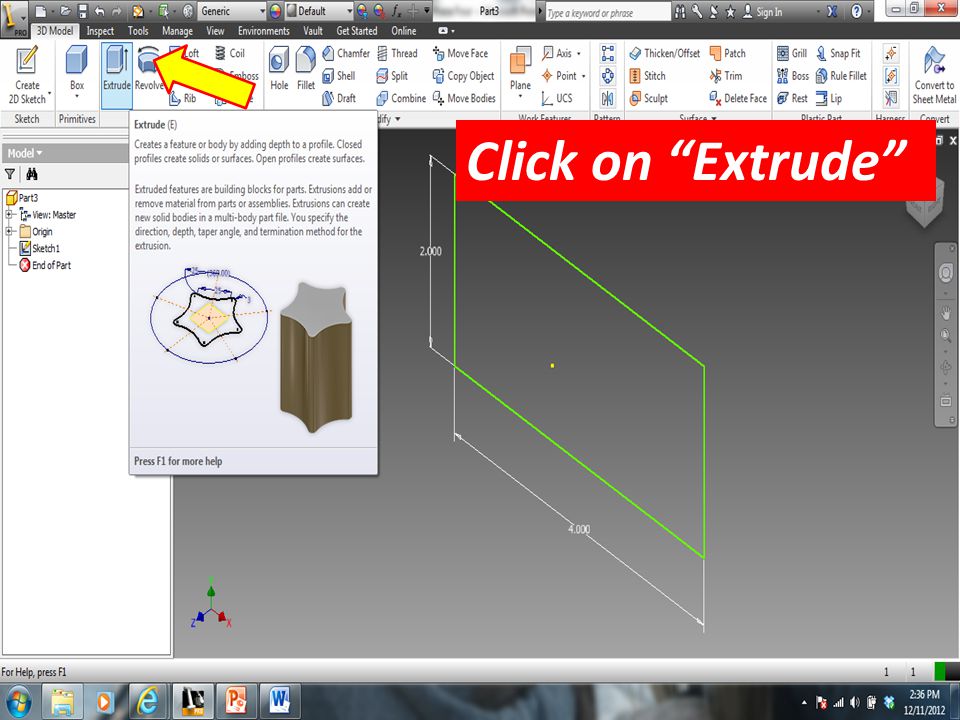Choose the Chamfer tool
960x720 pixels.
point(346,53)
